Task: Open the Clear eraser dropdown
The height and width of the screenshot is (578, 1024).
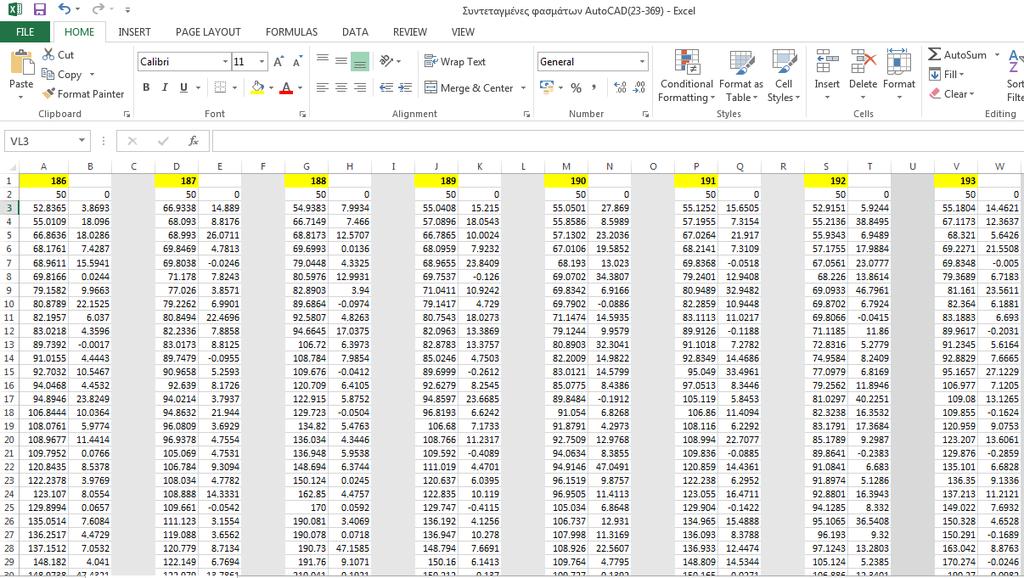Action: pyautogui.click(x=952, y=93)
